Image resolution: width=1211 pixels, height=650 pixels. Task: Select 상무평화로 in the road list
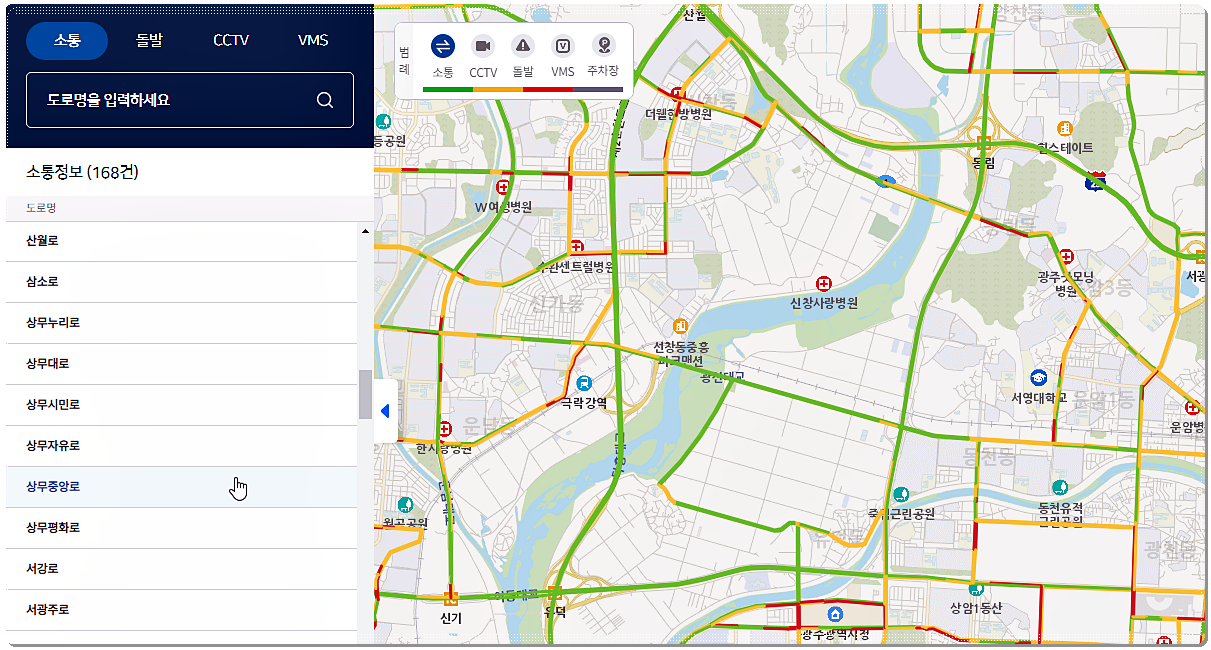pos(182,528)
